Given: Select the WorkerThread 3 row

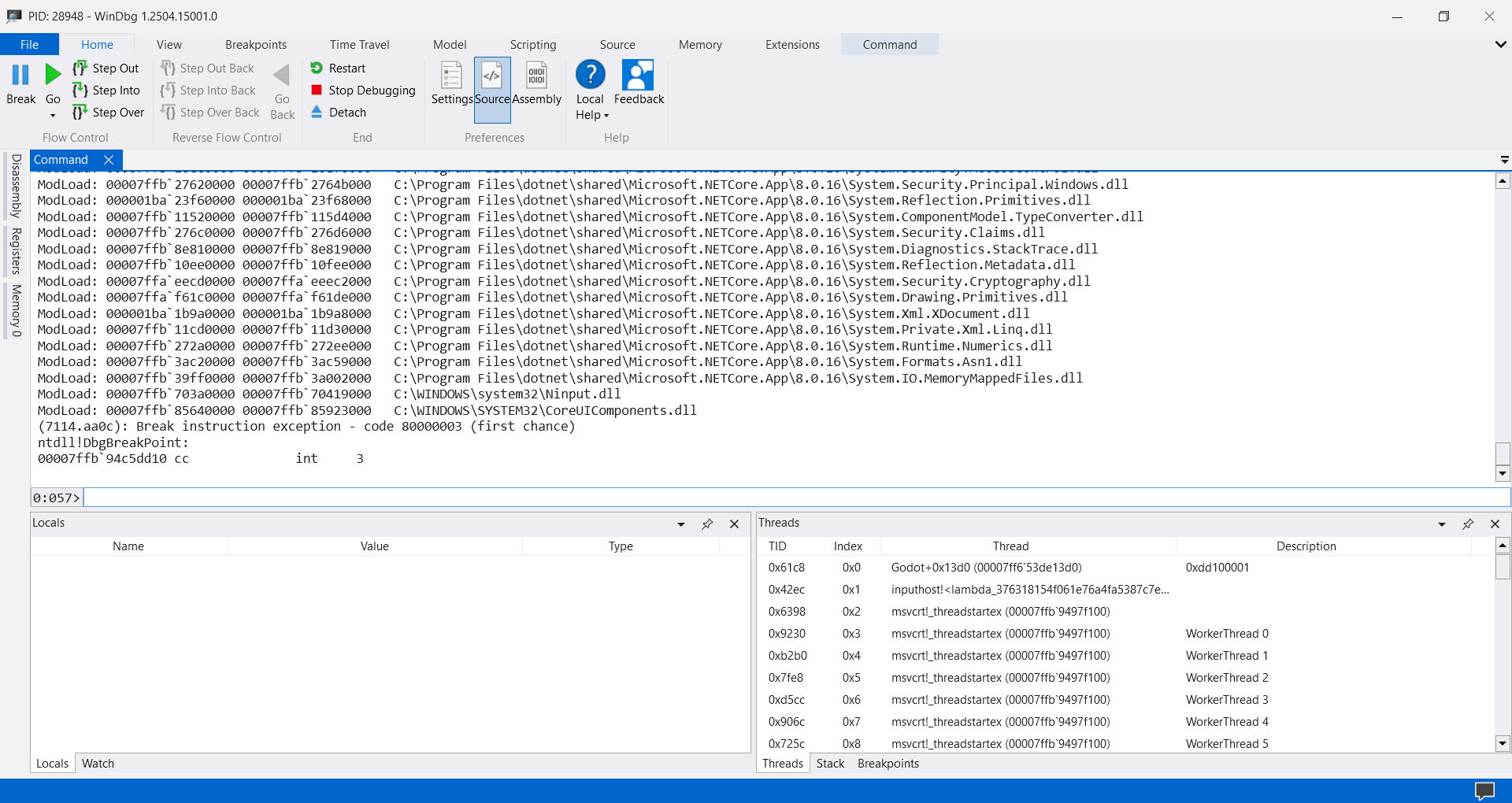Looking at the screenshot, I should coord(1126,700).
